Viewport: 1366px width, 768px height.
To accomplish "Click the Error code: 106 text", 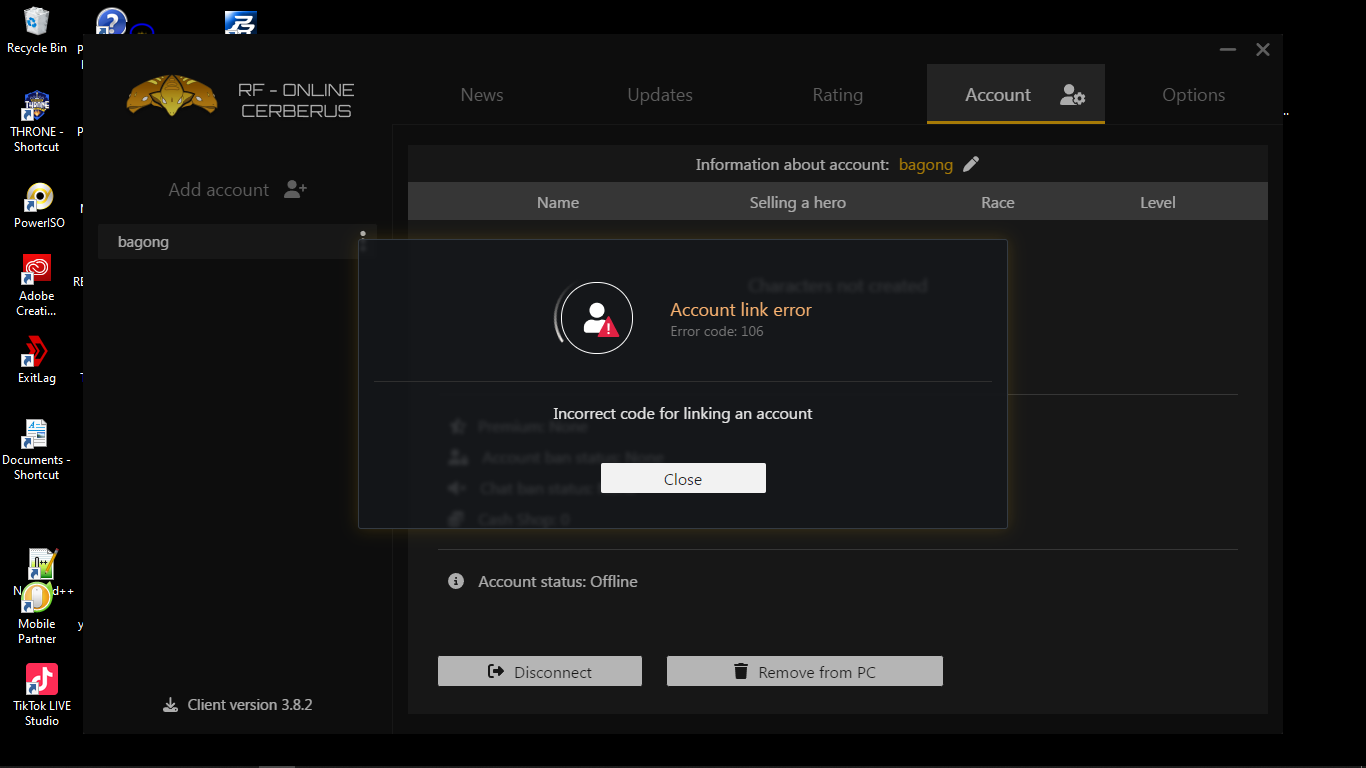I will pos(717,331).
